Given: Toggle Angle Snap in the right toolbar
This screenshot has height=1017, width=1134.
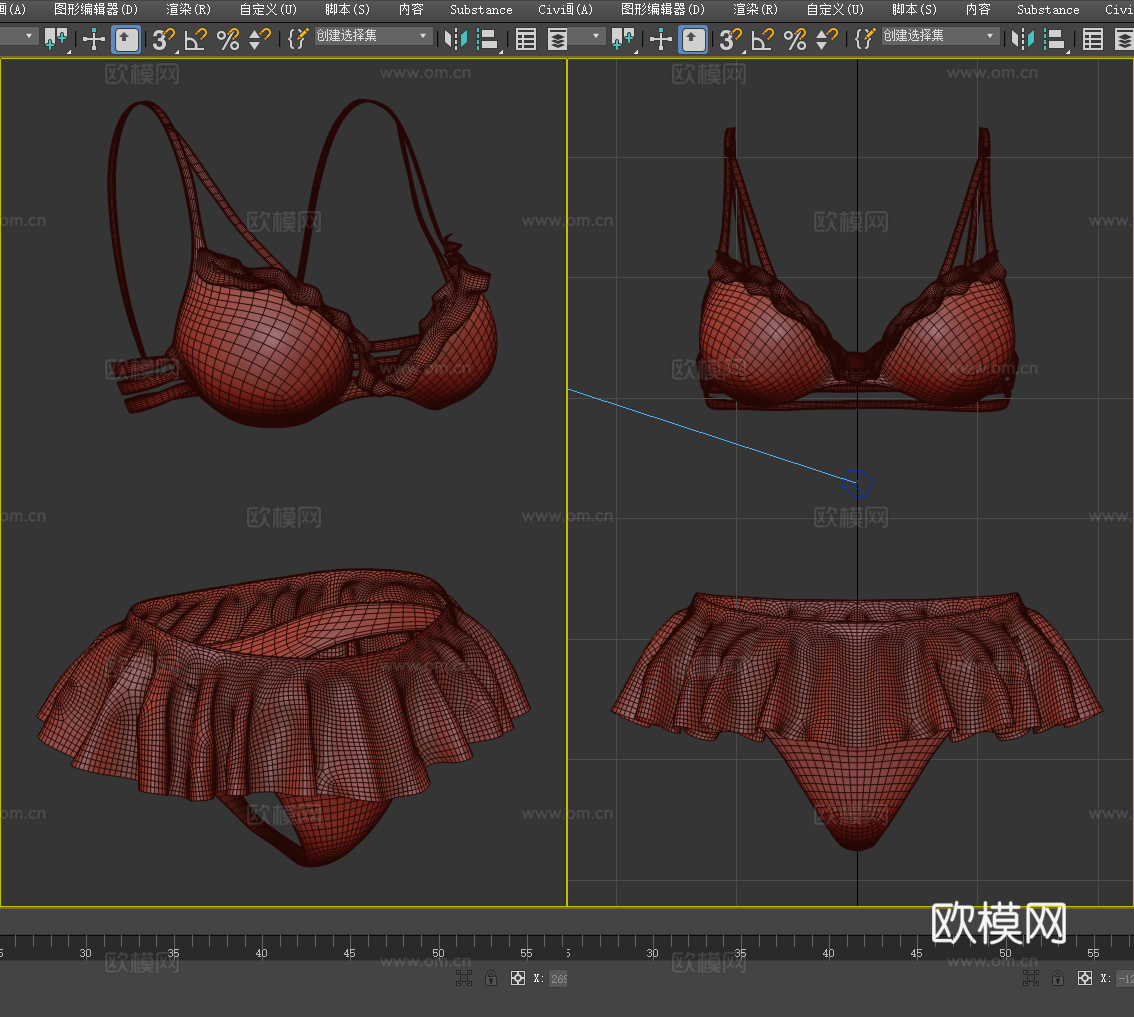Looking at the screenshot, I should click(763, 39).
